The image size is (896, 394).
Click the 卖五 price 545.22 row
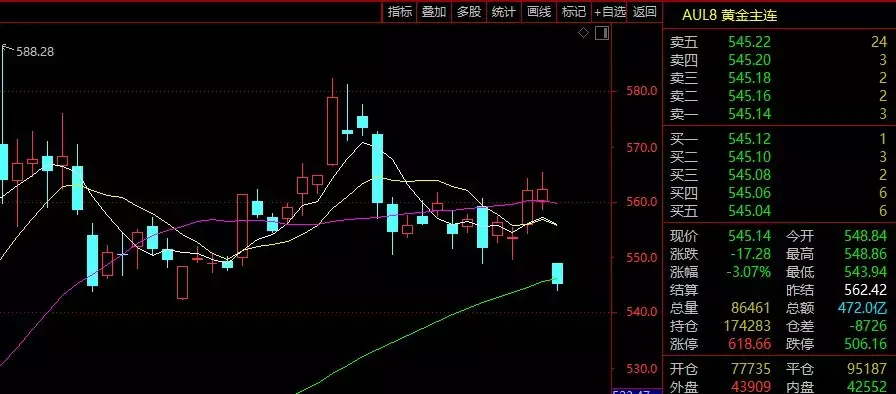pos(779,42)
